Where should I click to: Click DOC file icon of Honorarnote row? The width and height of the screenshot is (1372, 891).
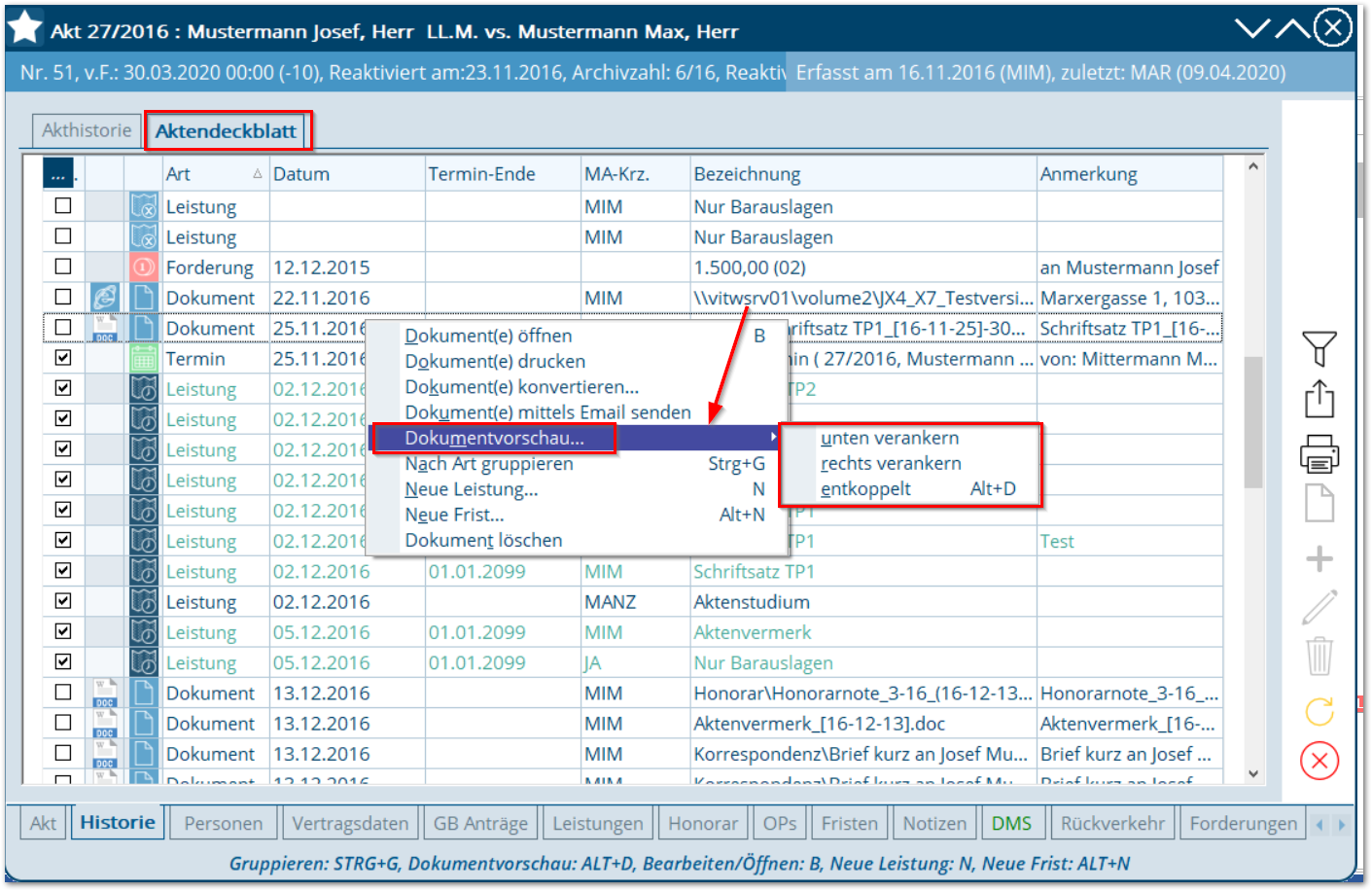tap(105, 693)
